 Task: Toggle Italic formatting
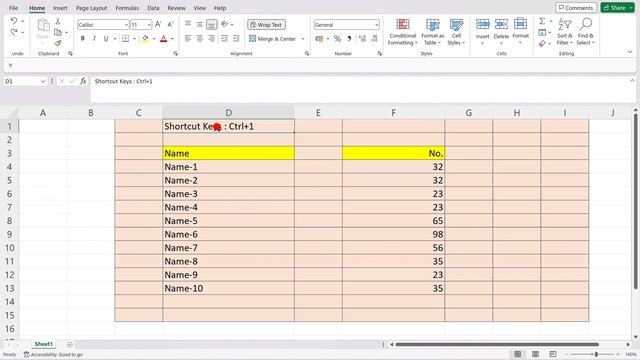94,38
